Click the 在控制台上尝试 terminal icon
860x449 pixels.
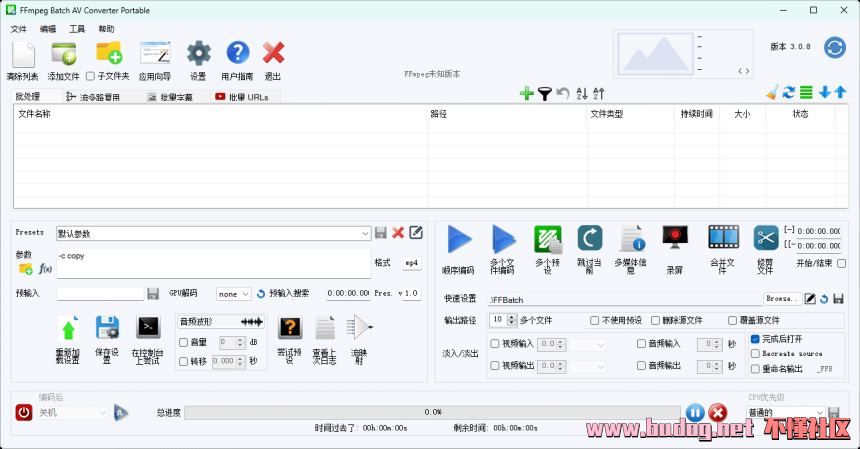[148, 326]
